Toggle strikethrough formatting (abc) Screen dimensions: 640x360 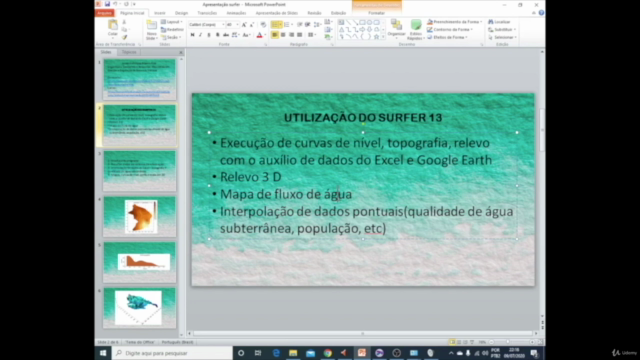click(226, 35)
